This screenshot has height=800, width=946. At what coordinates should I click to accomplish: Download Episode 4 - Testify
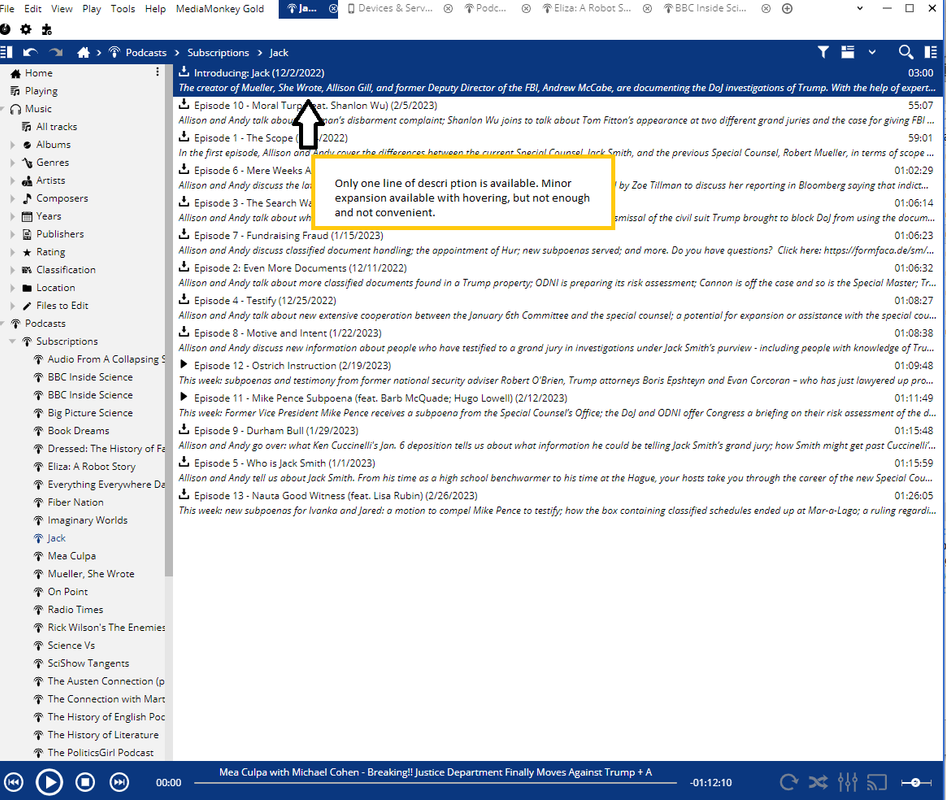(x=184, y=300)
